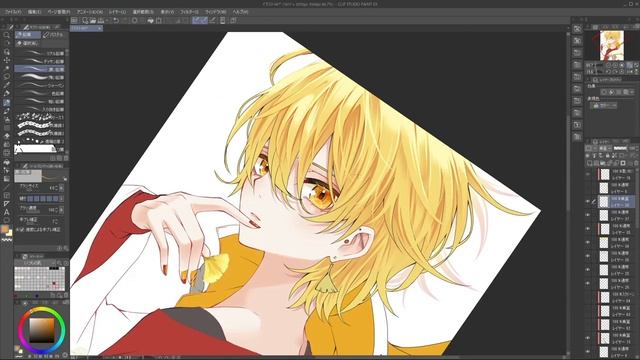640x360 pixels.
Task: Select the Ruler triangle tool
Action: (7, 203)
